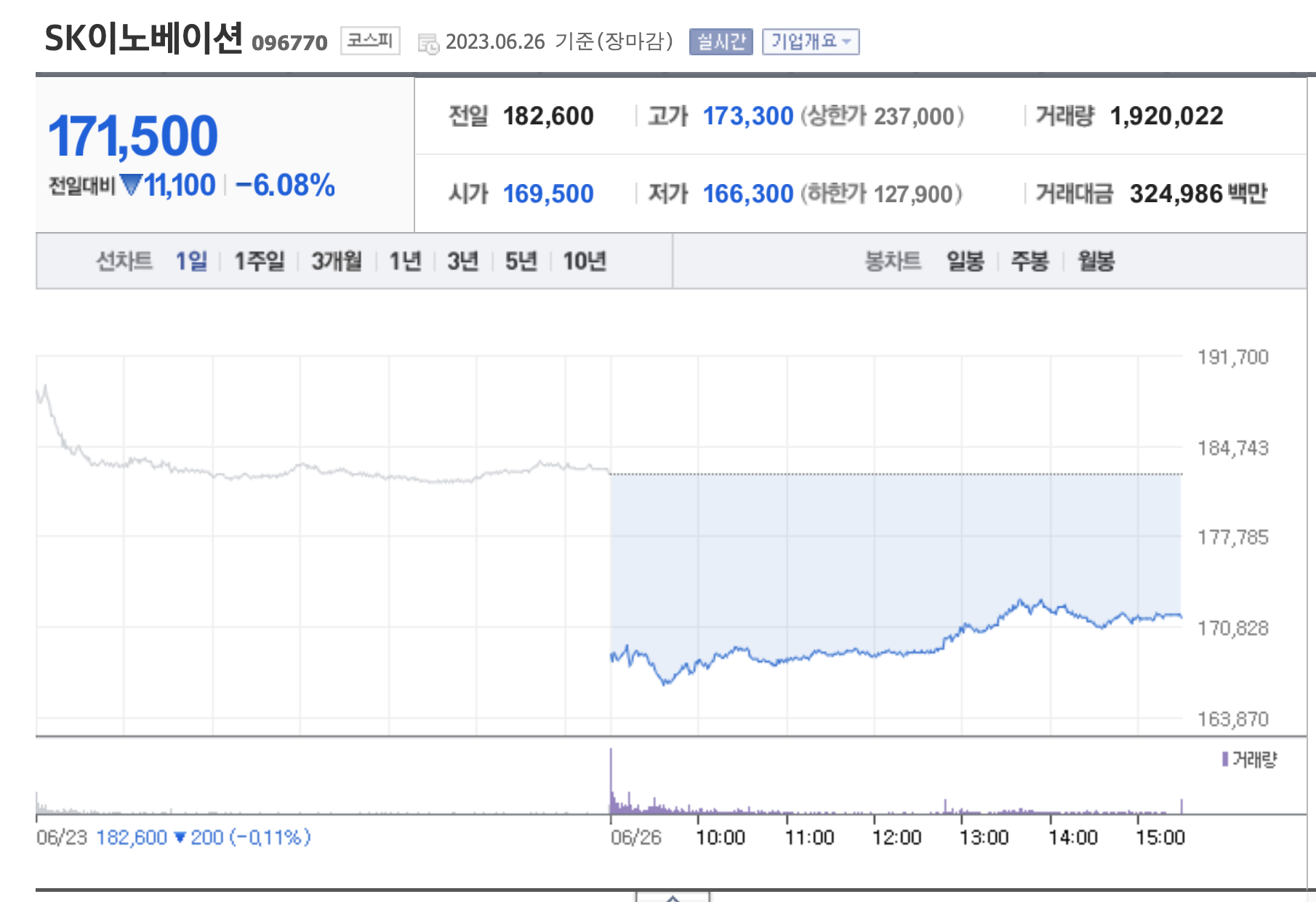The image size is (1316, 902).
Task: Switch to 월봉 candle chart
Action: (1096, 260)
